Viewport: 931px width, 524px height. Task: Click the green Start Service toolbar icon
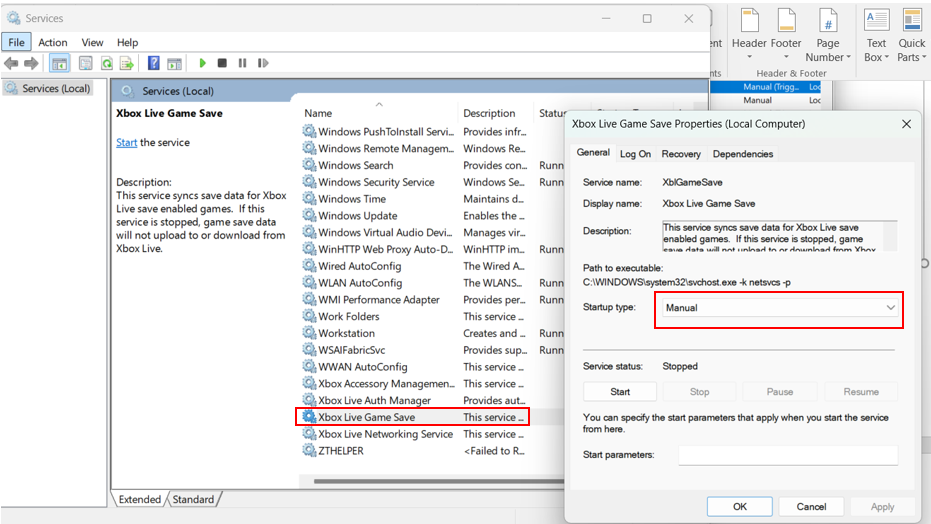[x=202, y=63]
